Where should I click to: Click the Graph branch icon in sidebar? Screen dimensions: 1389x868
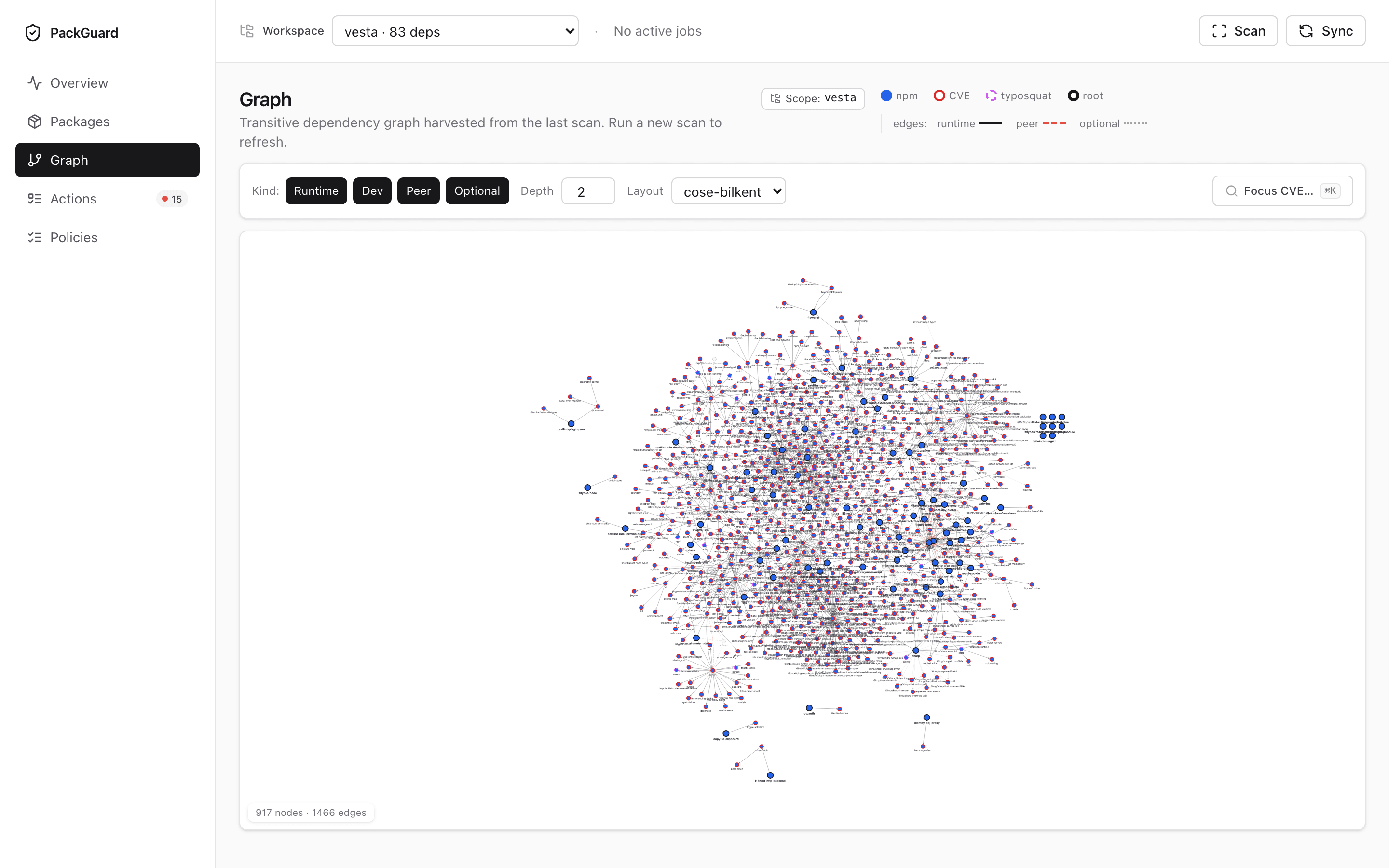[x=34, y=160]
